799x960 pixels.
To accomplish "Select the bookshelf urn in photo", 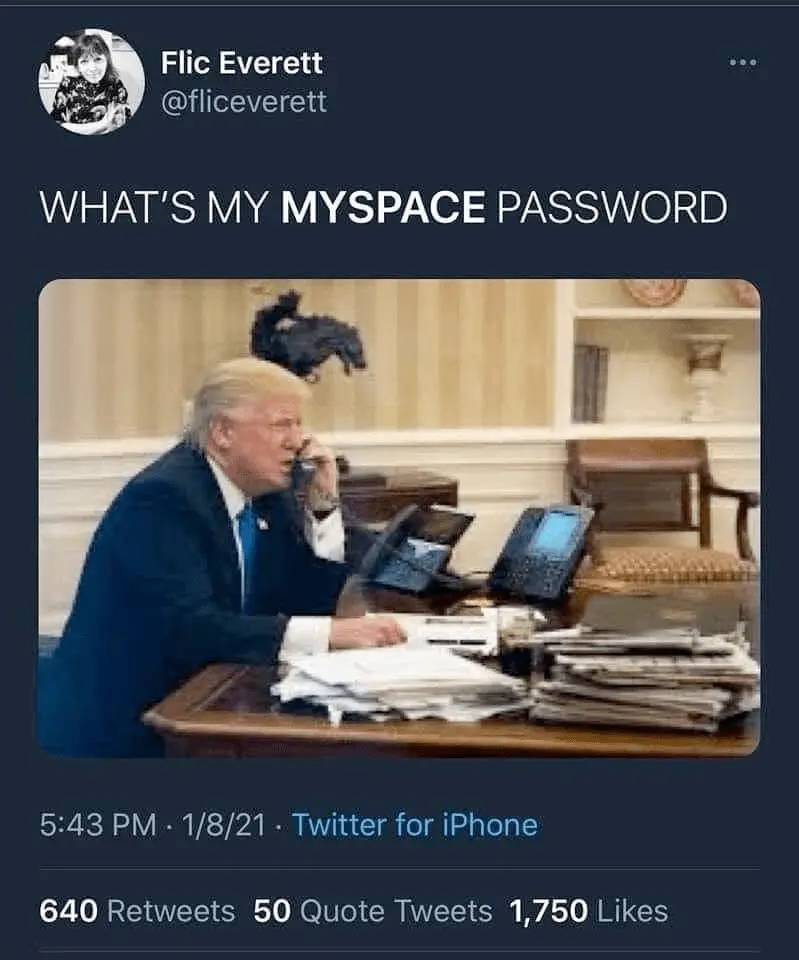I will (704, 377).
